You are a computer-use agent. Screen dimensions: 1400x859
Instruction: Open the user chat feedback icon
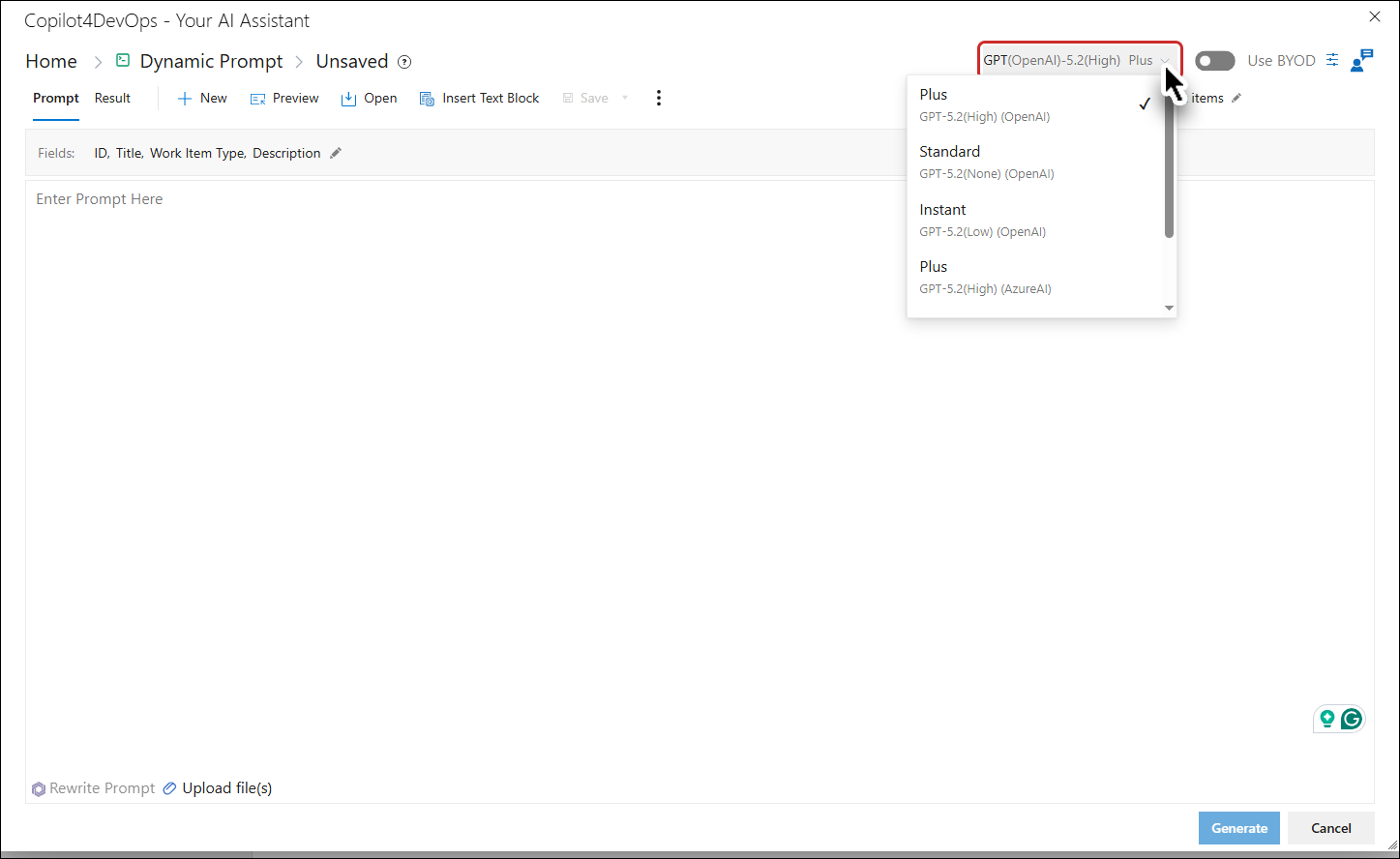1362,60
